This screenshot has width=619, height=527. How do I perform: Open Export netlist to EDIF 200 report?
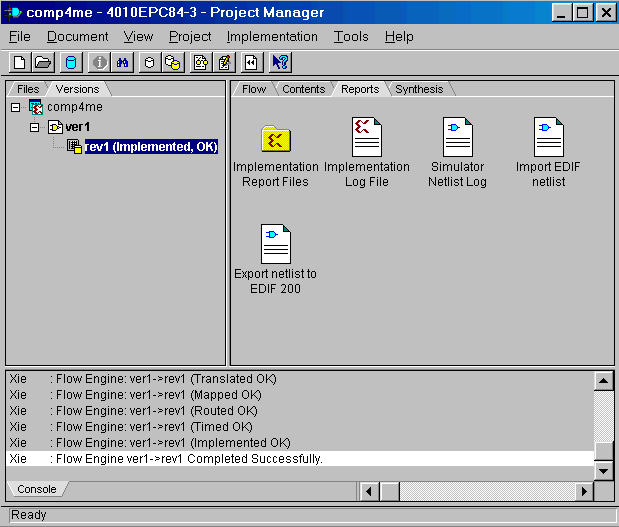pyautogui.click(x=276, y=244)
